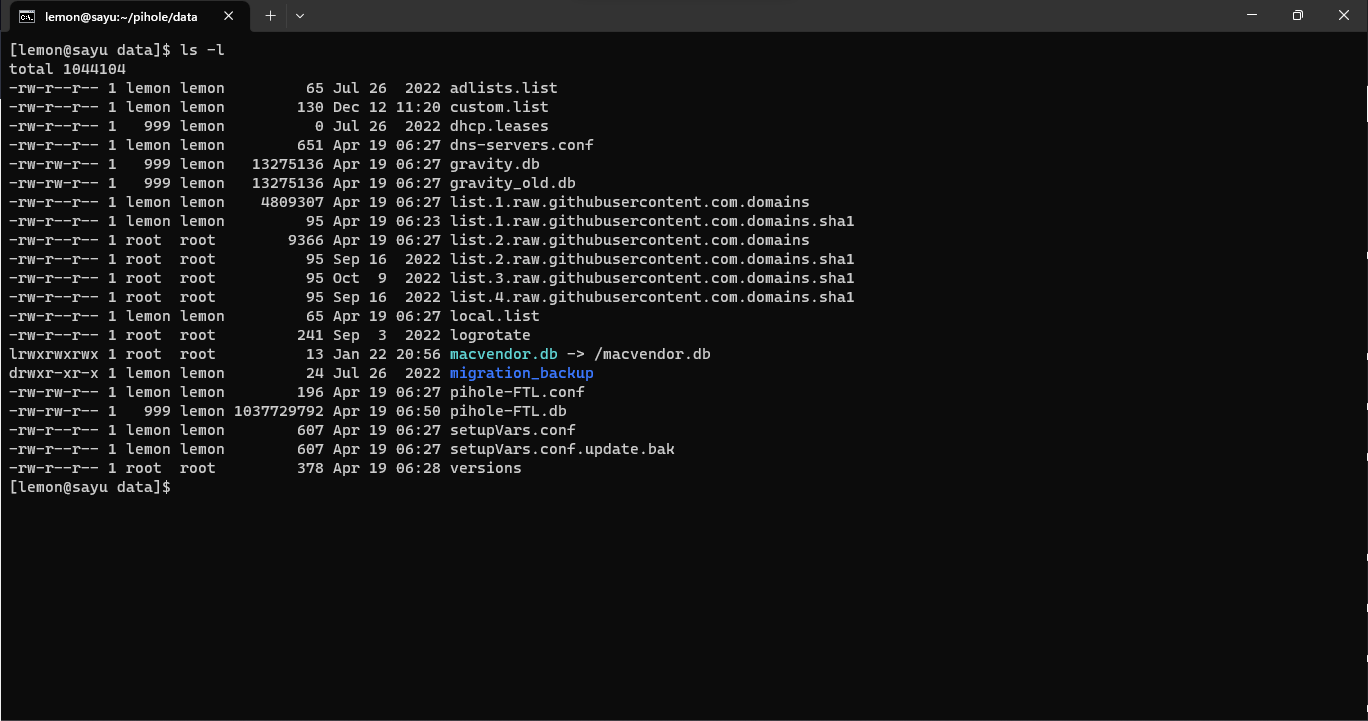This screenshot has height=721, width=1368.
Task: Click the terminal icon in the tab
Action: (x=27, y=16)
